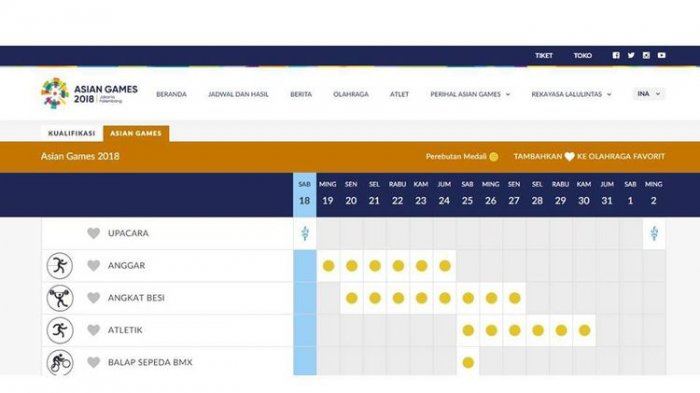Click the Angkat Besi weightlifting icon

tap(60, 298)
